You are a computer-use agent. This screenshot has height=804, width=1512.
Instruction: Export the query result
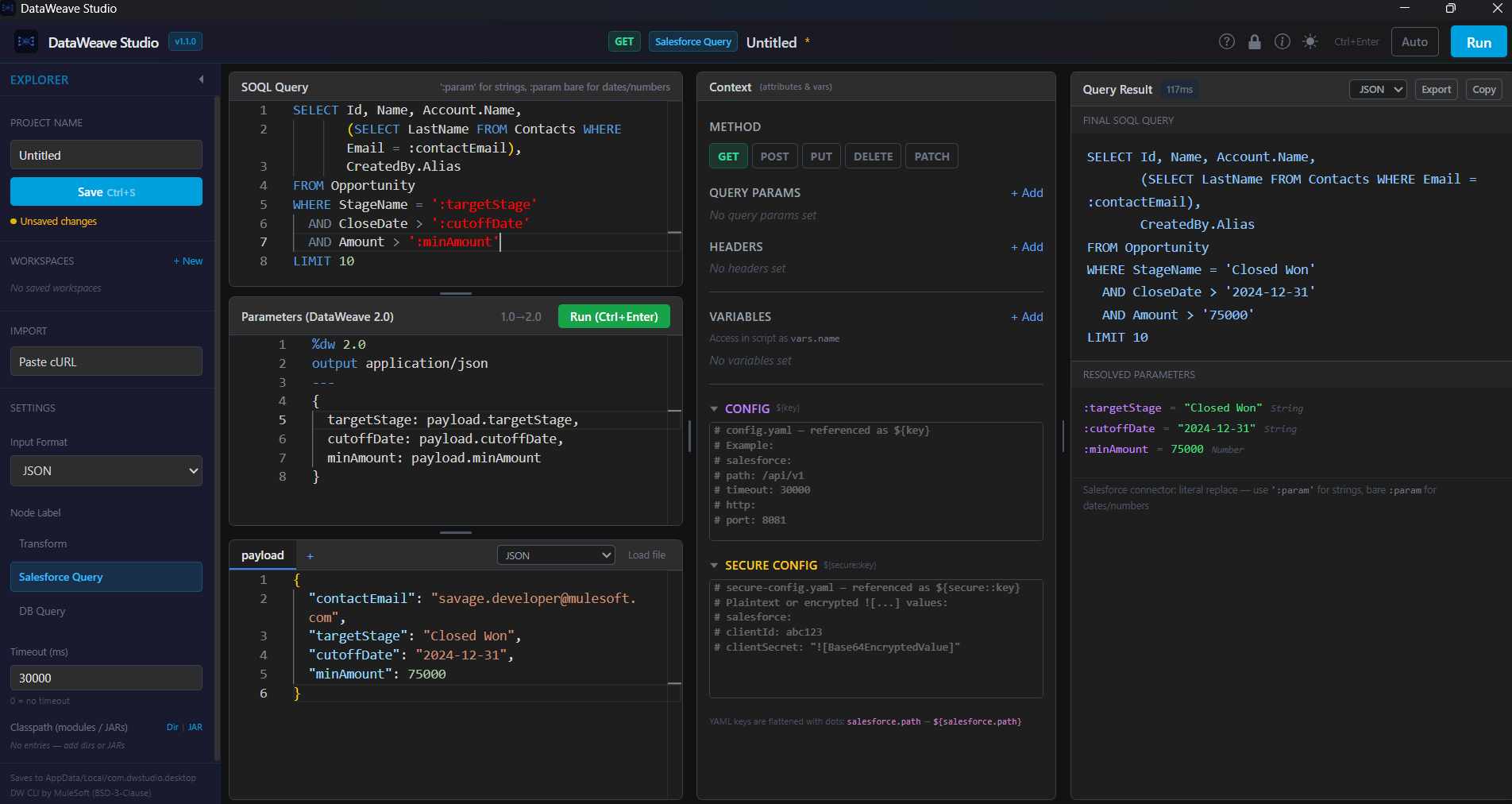1436,89
